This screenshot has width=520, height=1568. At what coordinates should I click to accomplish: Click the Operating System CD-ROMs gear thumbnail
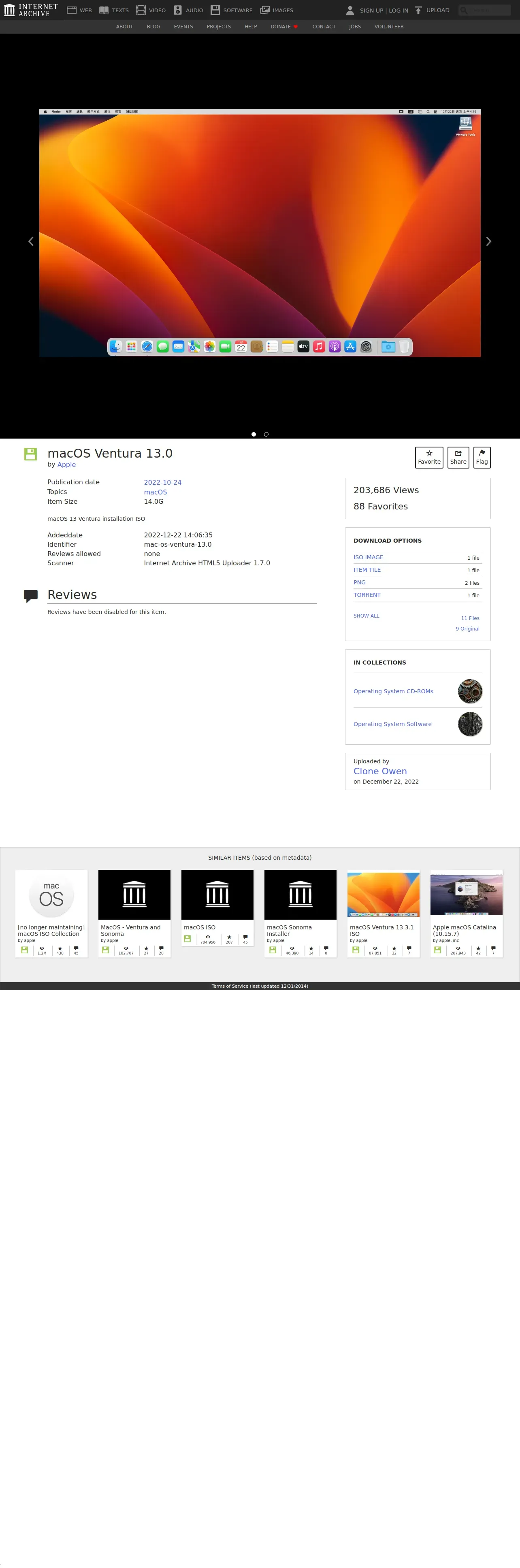point(470,692)
